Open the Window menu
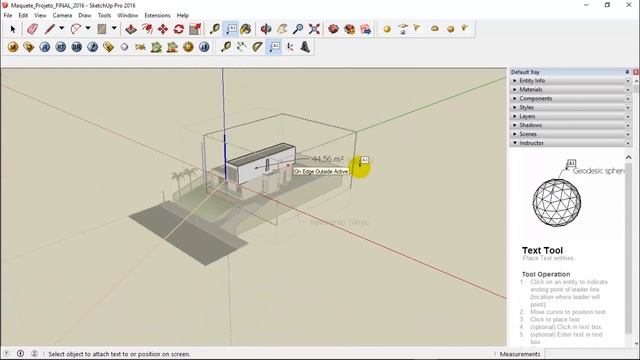This screenshot has height=360, width=640. coord(128,16)
